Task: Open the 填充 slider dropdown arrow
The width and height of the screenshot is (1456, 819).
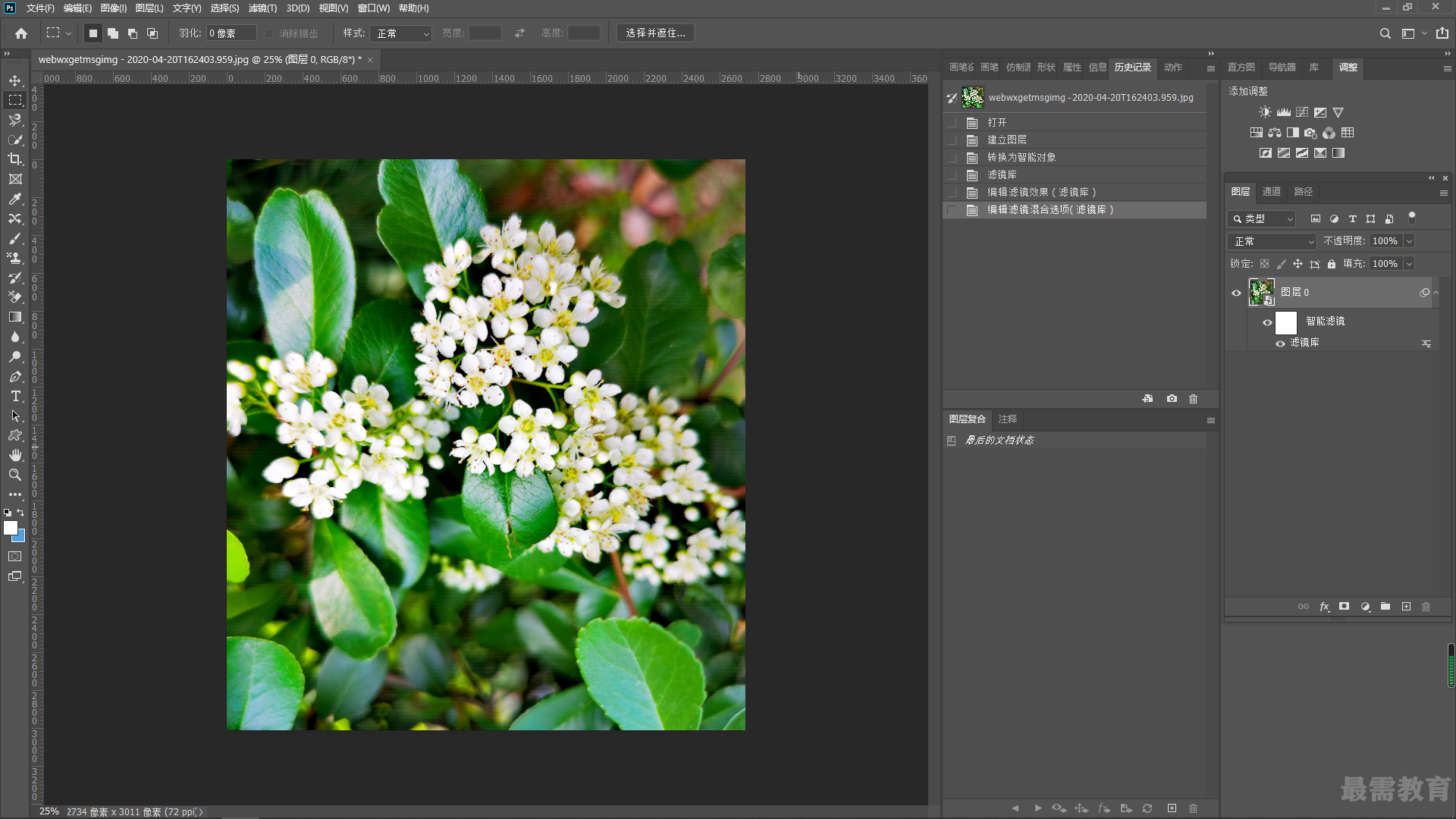Action: pos(1409,264)
